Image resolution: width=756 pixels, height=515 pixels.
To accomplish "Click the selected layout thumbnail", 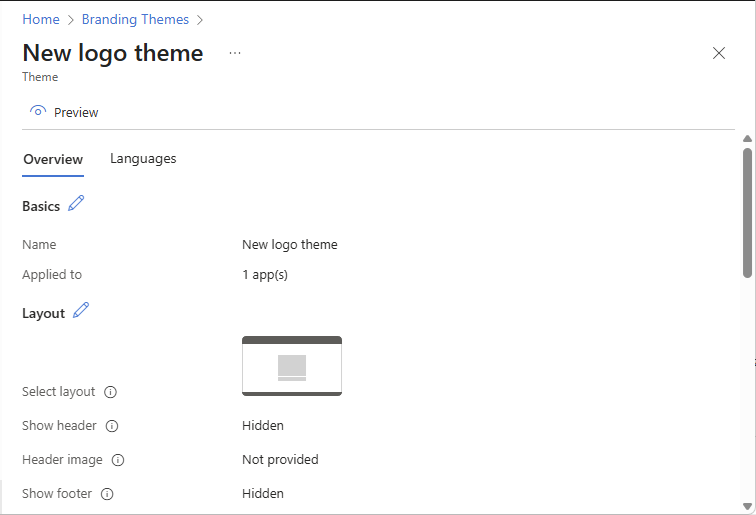I will [x=292, y=366].
